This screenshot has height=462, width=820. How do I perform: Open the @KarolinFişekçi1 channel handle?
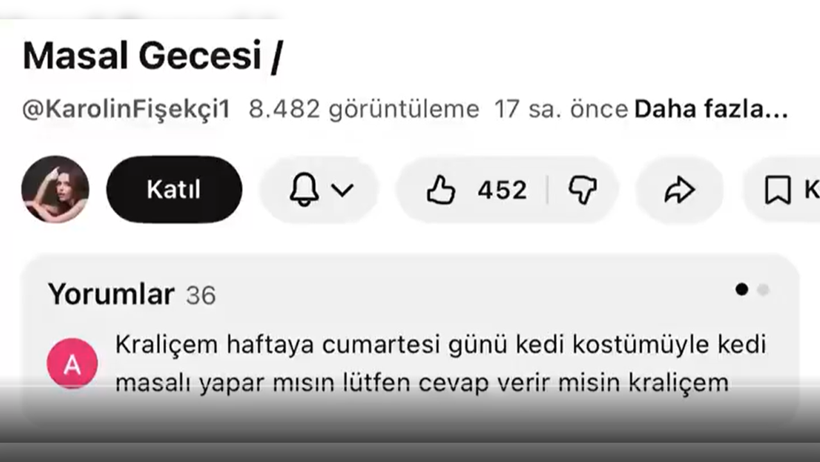126,109
